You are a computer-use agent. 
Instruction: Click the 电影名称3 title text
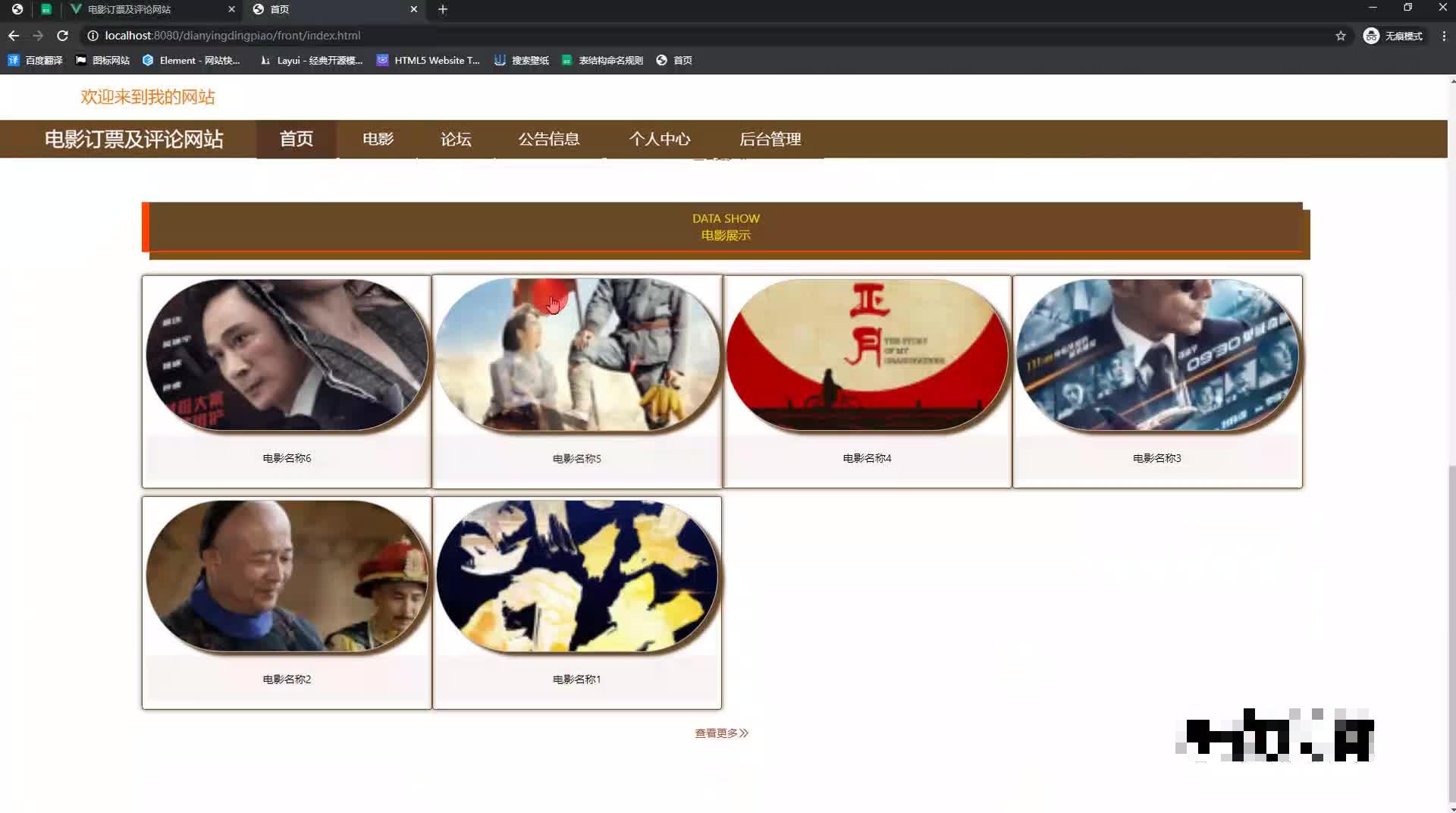(x=1157, y=458)
